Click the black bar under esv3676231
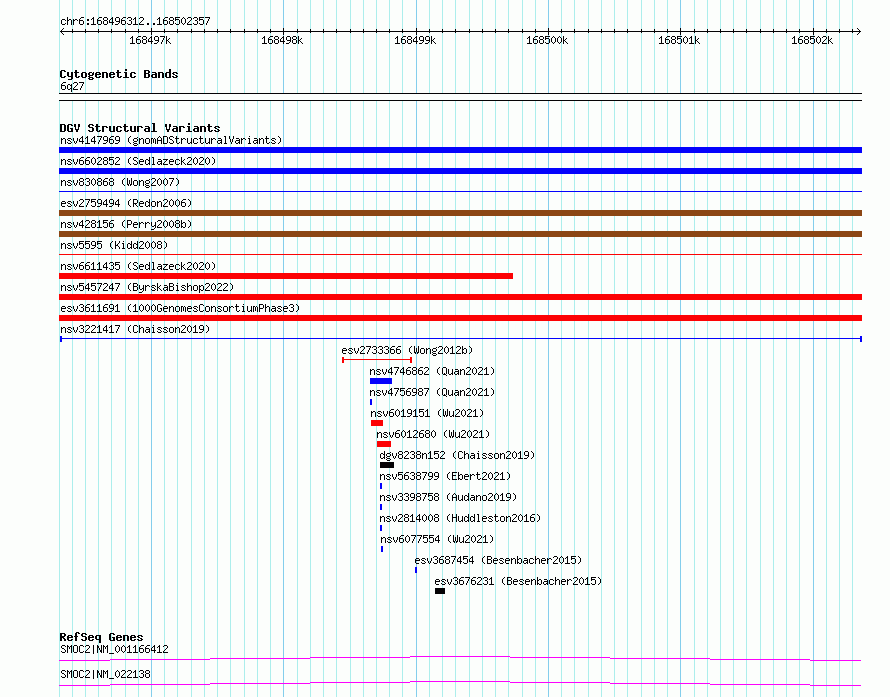This screenshot has height=697, width=890. [440, 591]
